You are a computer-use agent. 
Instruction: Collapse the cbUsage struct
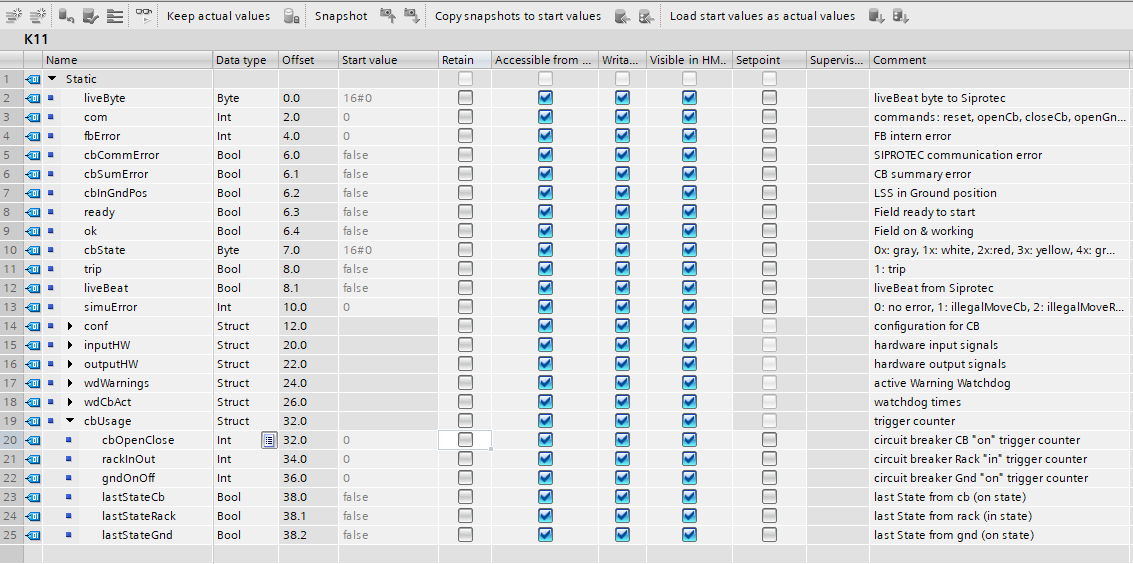tap(70, 421)
